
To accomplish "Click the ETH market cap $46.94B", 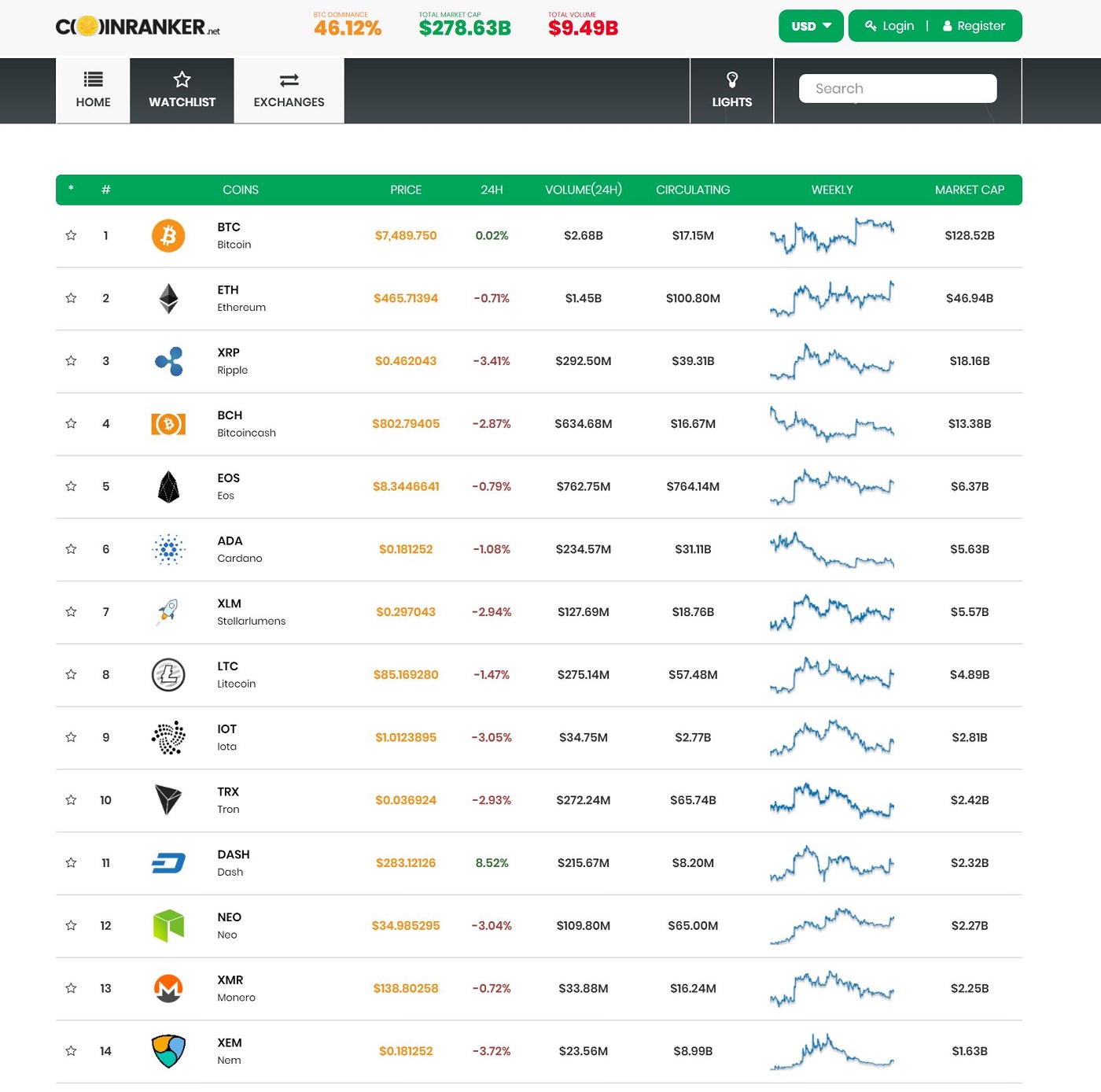I will [970, 298].
